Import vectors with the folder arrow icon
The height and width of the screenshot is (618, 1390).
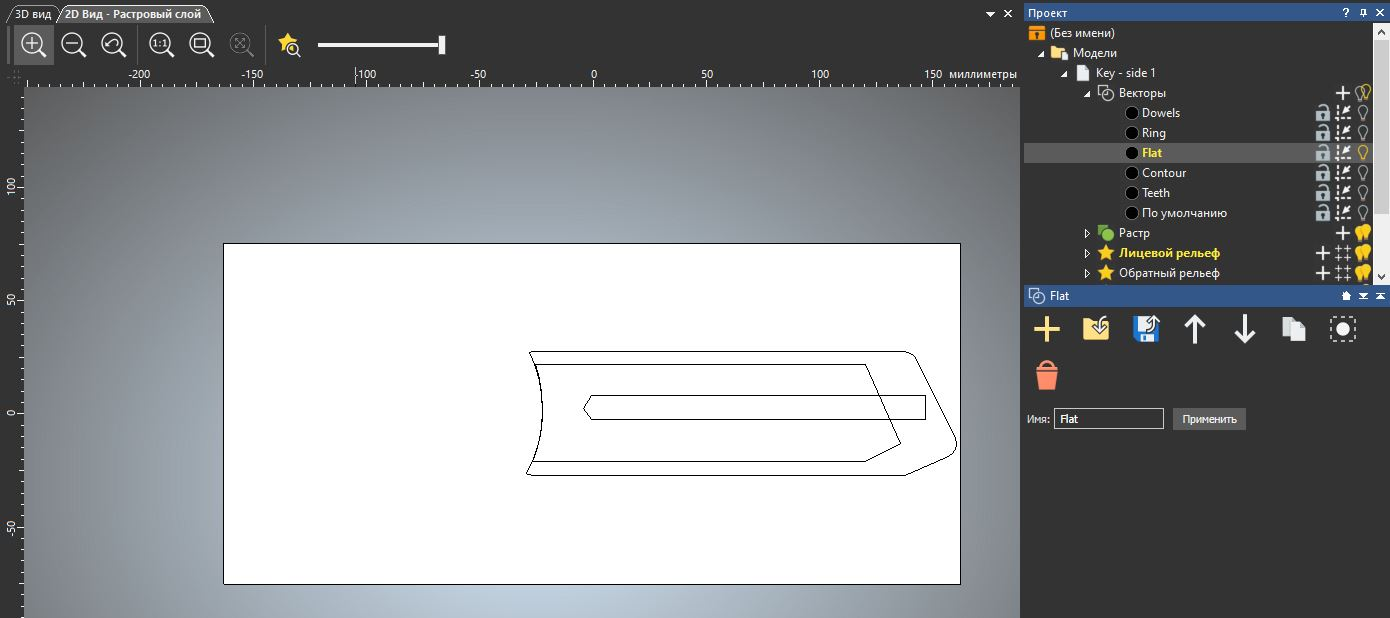click(x=1096, y=329)
